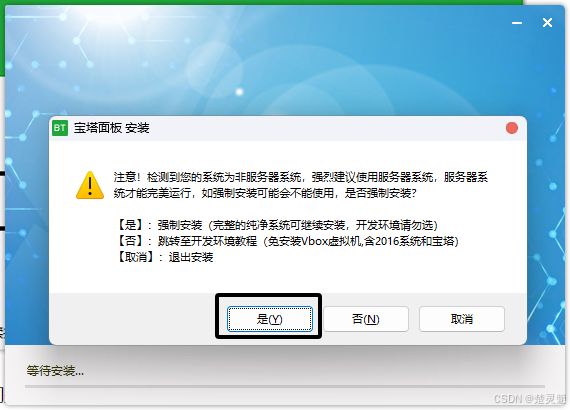Click the 注意 warning message paragraph

(x=300, y=185)
